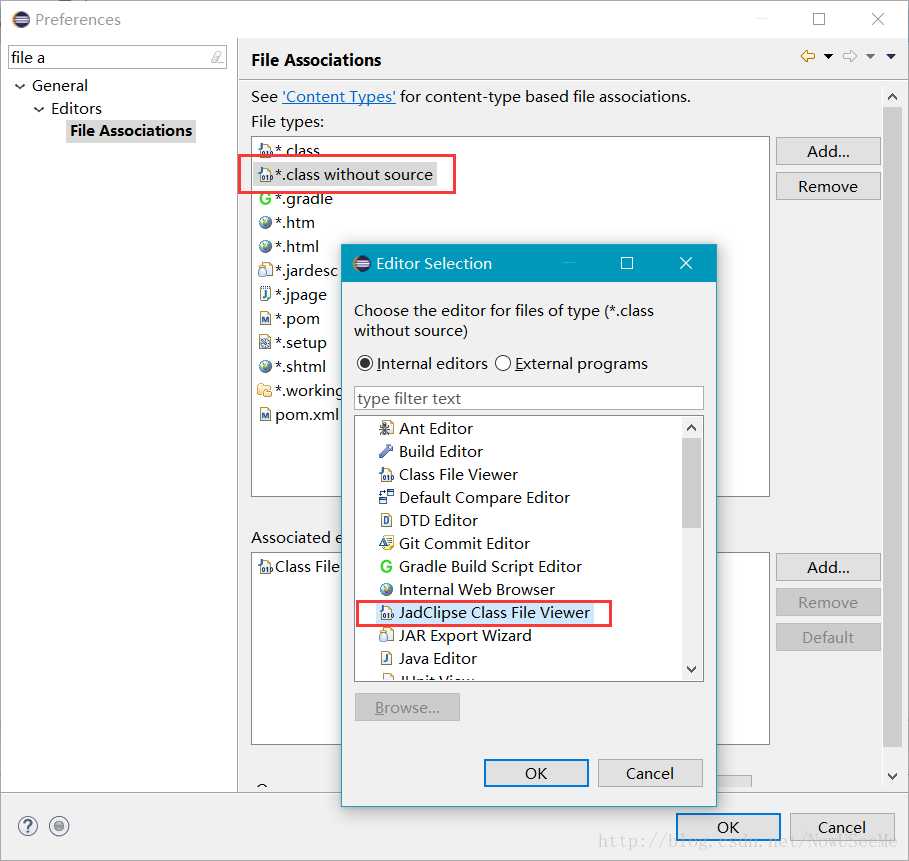Image resolution: width=909 pixels, height=861 pixels.
Task: Maximize the Editor Selection dialog
Action: 627,263
